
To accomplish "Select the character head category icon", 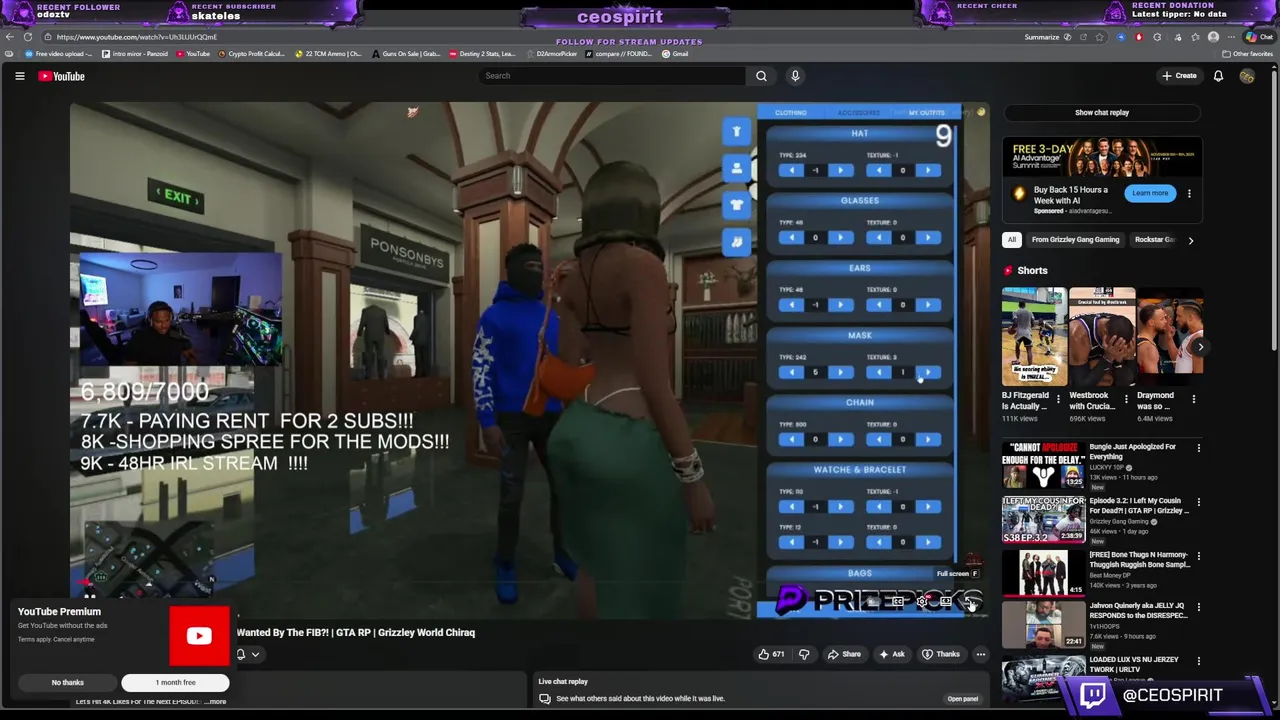I will point(737,168).
